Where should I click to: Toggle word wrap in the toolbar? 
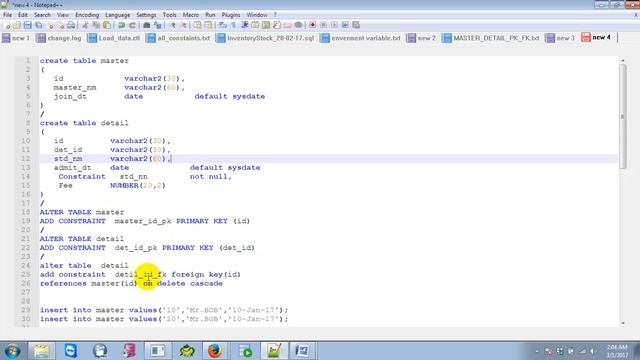coord(223,25)
